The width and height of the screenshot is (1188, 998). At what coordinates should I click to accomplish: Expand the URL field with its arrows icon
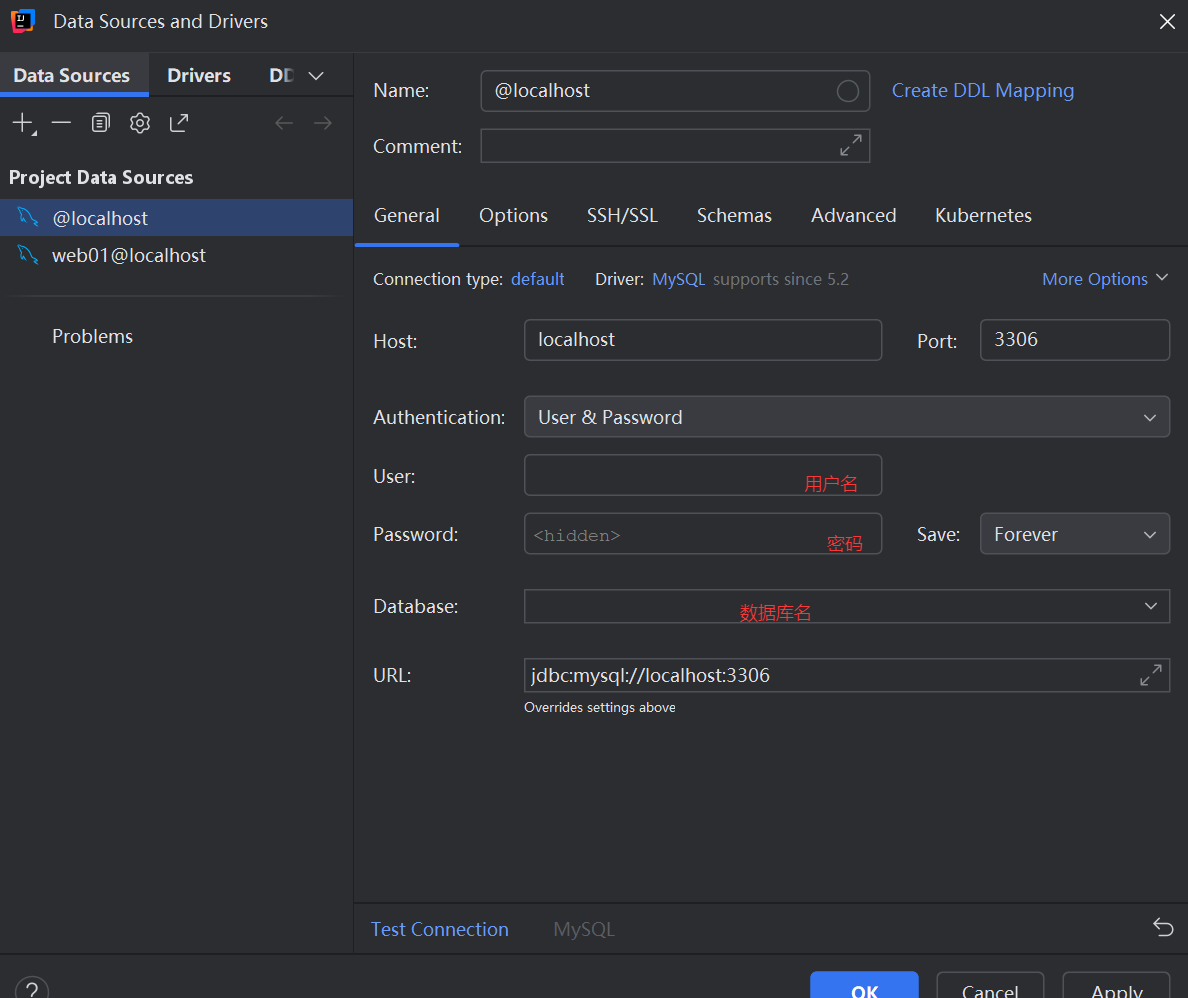[x=1151, y=675]
